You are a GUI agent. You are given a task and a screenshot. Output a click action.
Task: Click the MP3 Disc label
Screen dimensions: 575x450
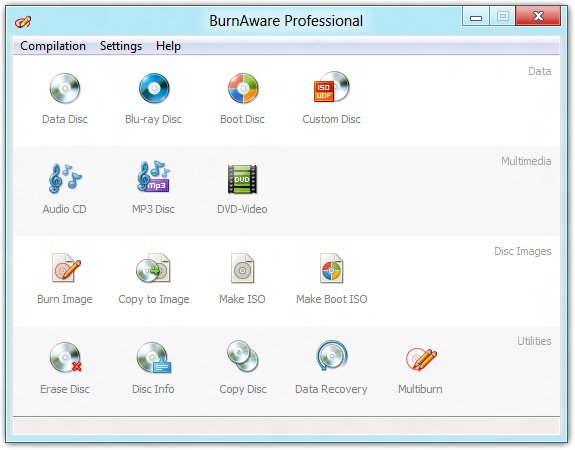point(153,209)
